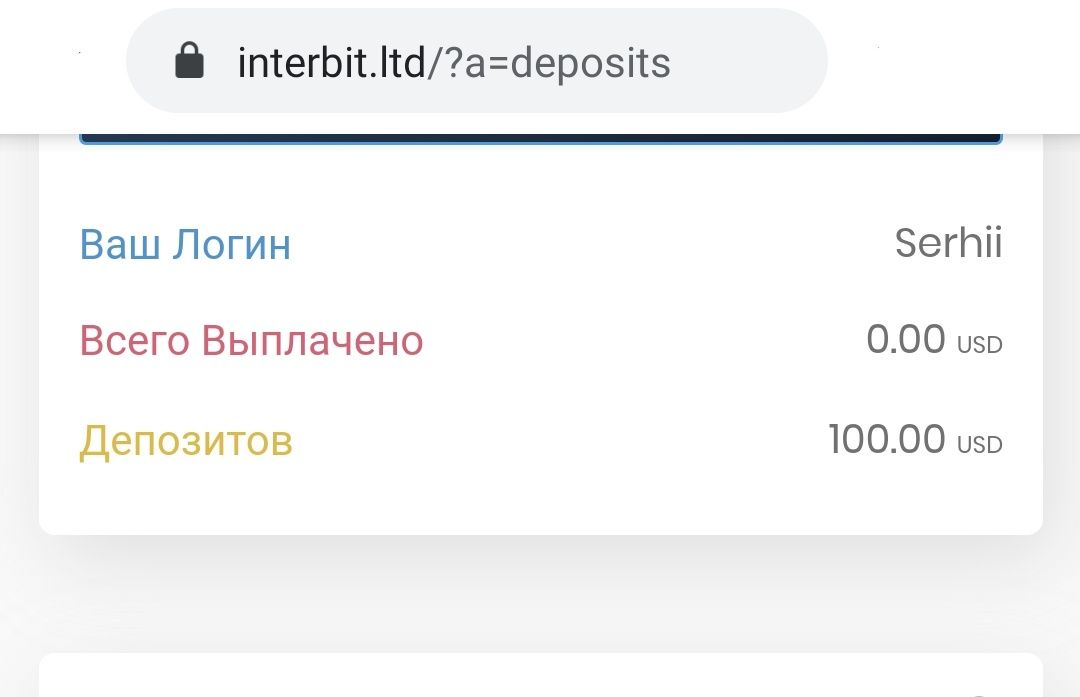This screenshot has width=1080, height=697.
Task: Click the dark navy bar above login row
Action: [x=540, y=138]
